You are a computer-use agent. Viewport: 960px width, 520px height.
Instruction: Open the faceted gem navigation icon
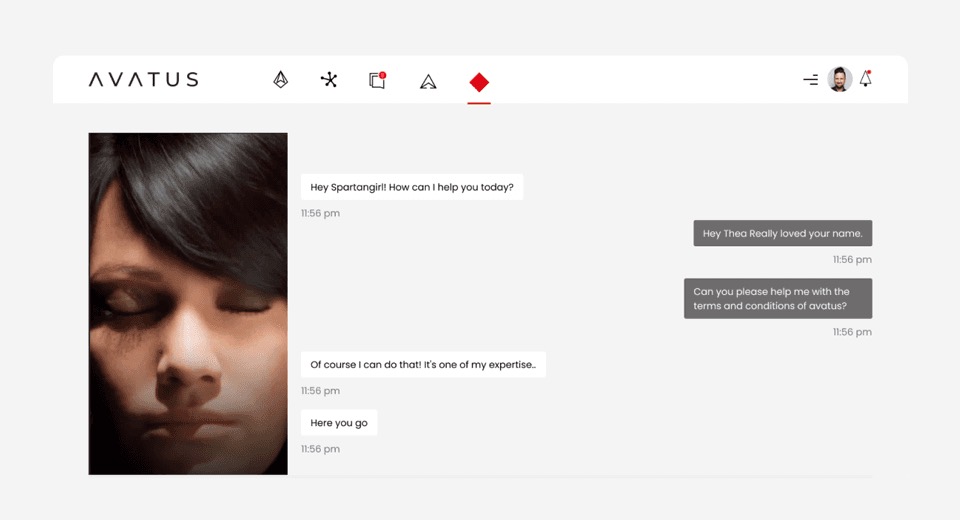point(280,80)
